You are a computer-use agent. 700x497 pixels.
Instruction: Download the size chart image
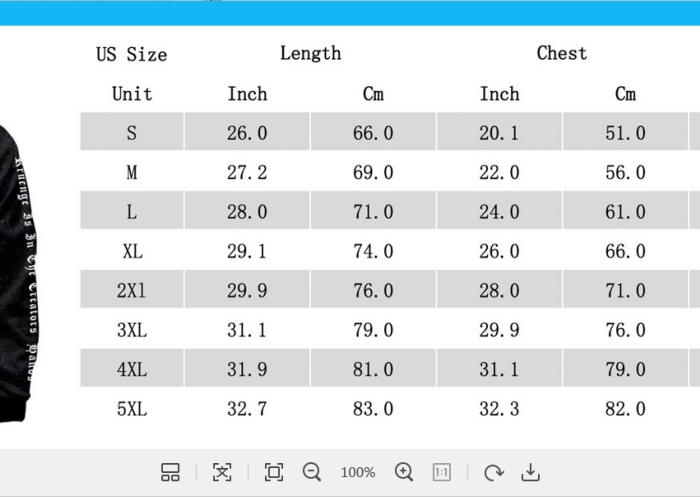[531, 472]
